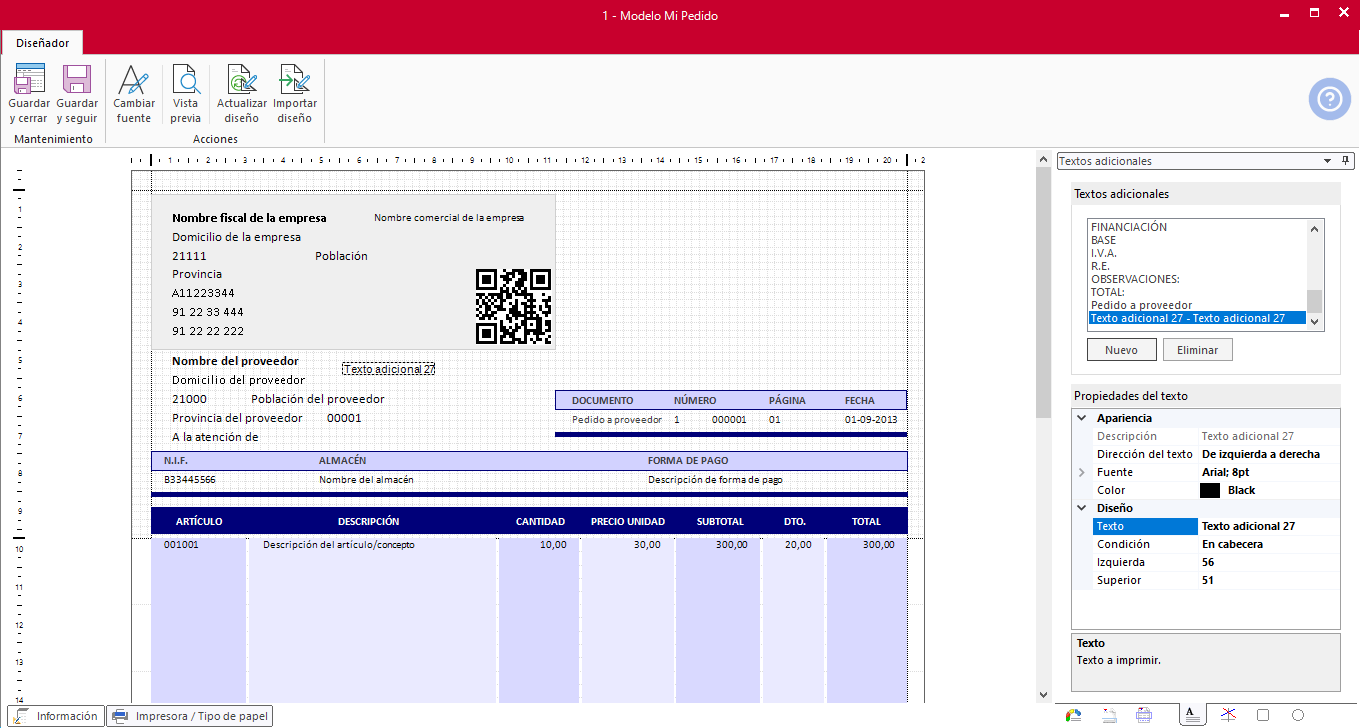Click the Izquierda value 56
Image resolution: width=1360 pixels, height=728 pixels.
click(1268, 562)
